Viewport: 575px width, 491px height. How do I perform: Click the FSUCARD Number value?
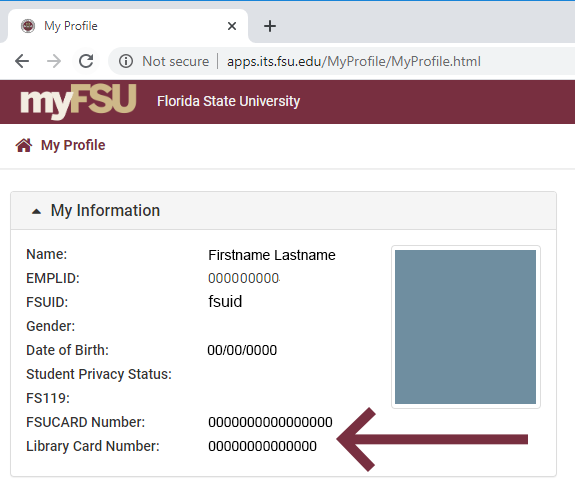[270, 422]
